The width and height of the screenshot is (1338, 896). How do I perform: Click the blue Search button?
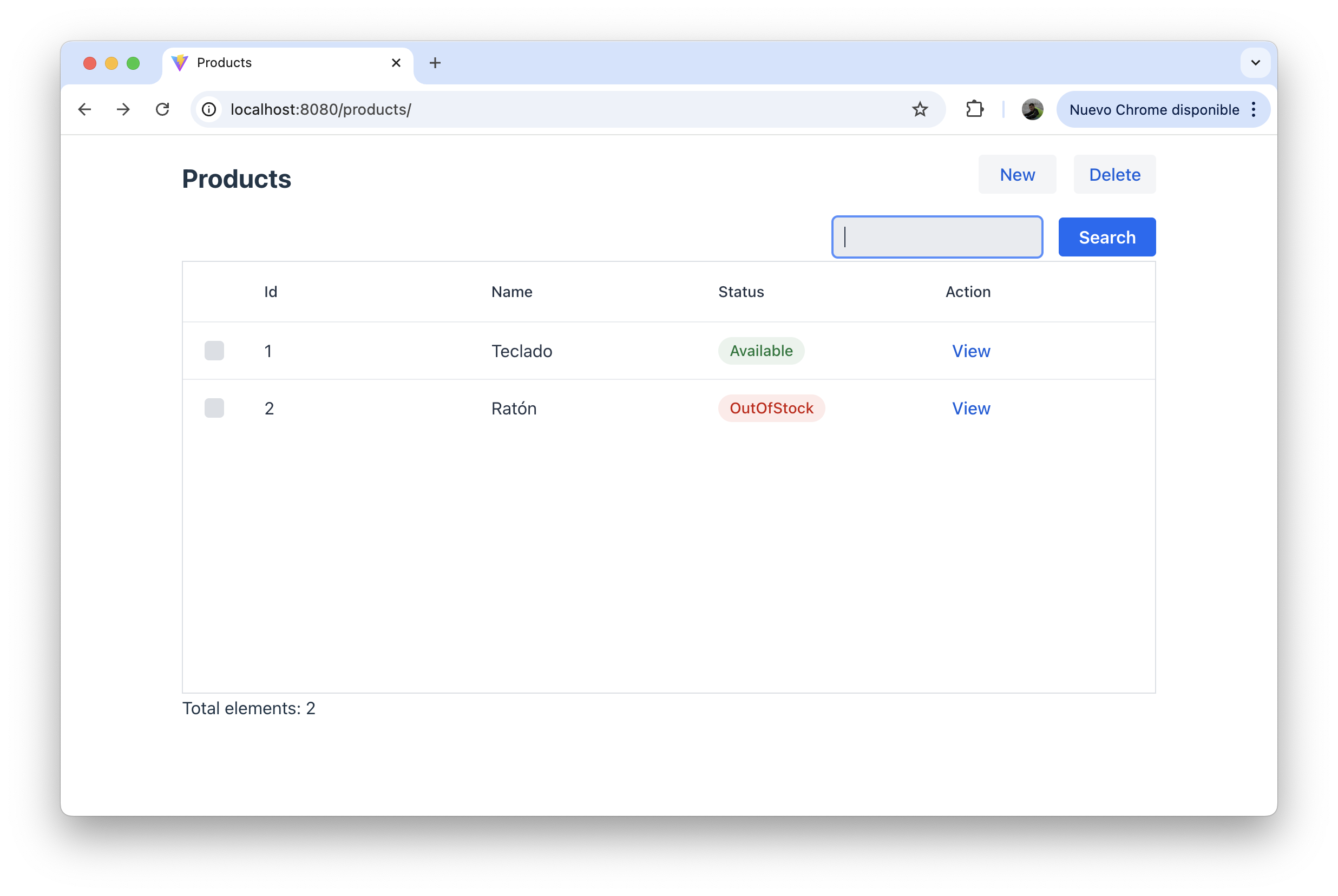1106,237
